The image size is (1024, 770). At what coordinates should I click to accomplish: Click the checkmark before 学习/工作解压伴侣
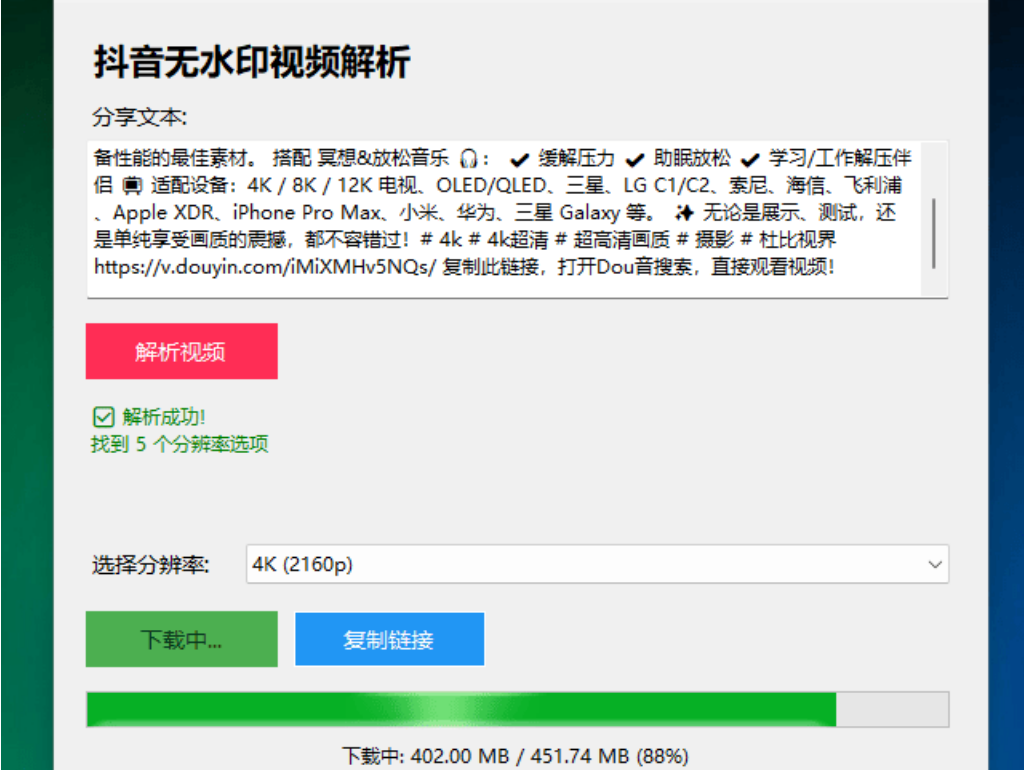click(x=750, y=160)
